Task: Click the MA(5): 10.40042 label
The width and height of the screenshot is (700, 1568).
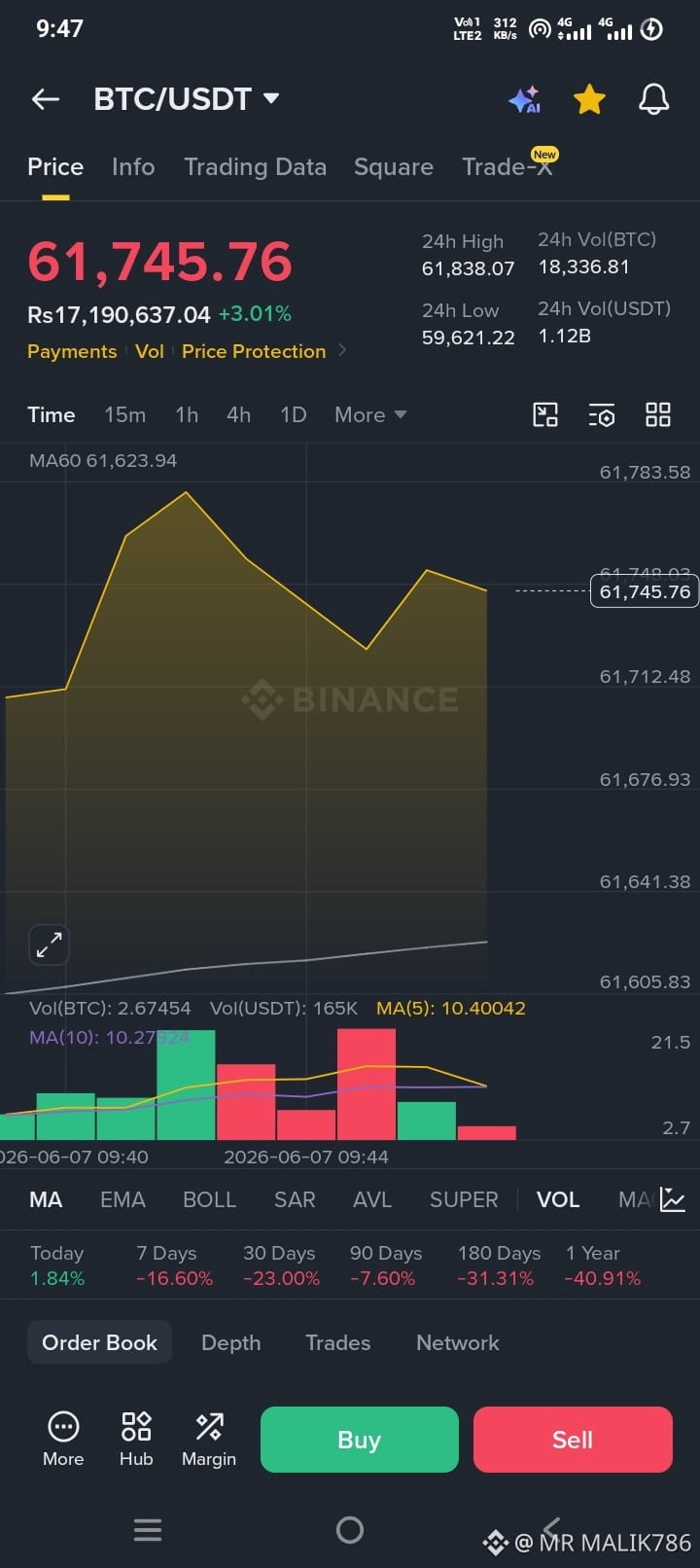Action: pos(451,1009)
